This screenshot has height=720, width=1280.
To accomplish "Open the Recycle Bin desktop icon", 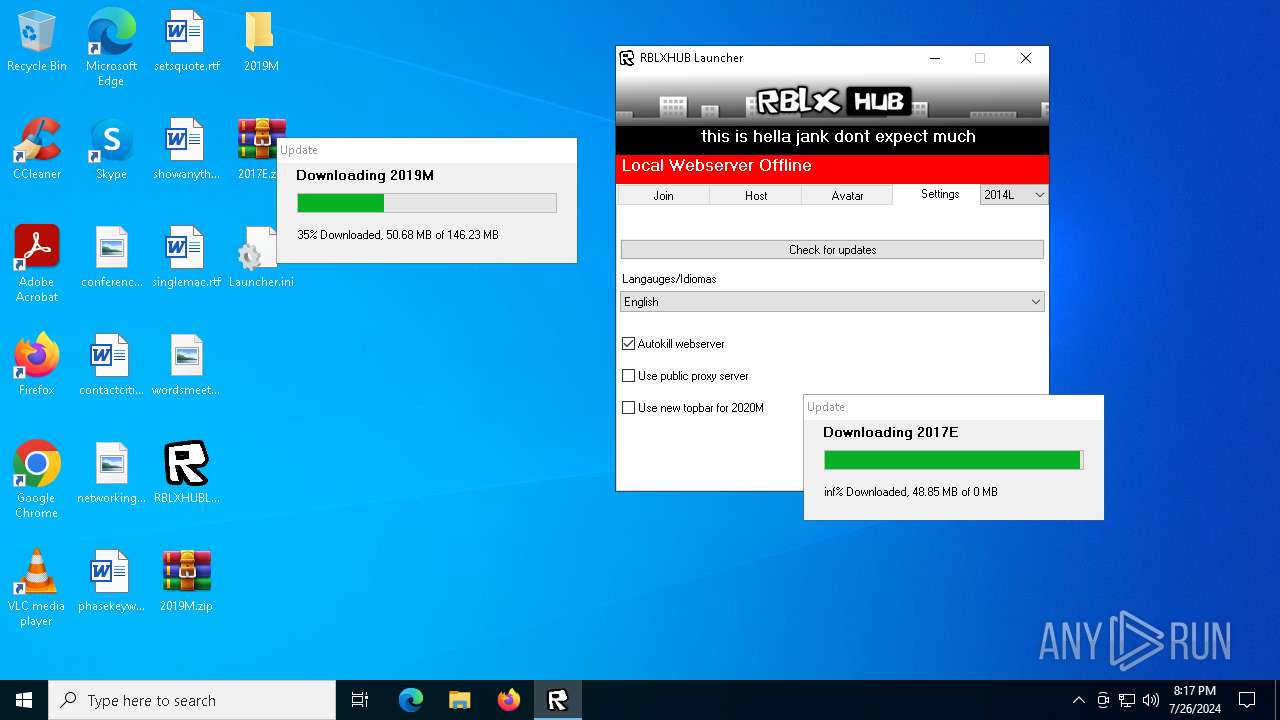I will click(37, 41).
